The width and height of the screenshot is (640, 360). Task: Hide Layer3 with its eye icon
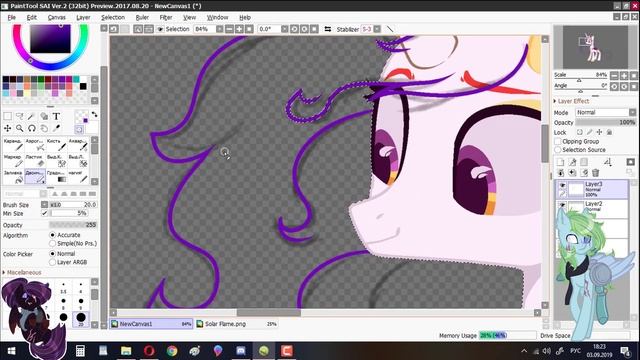click(x=562, y=185)
